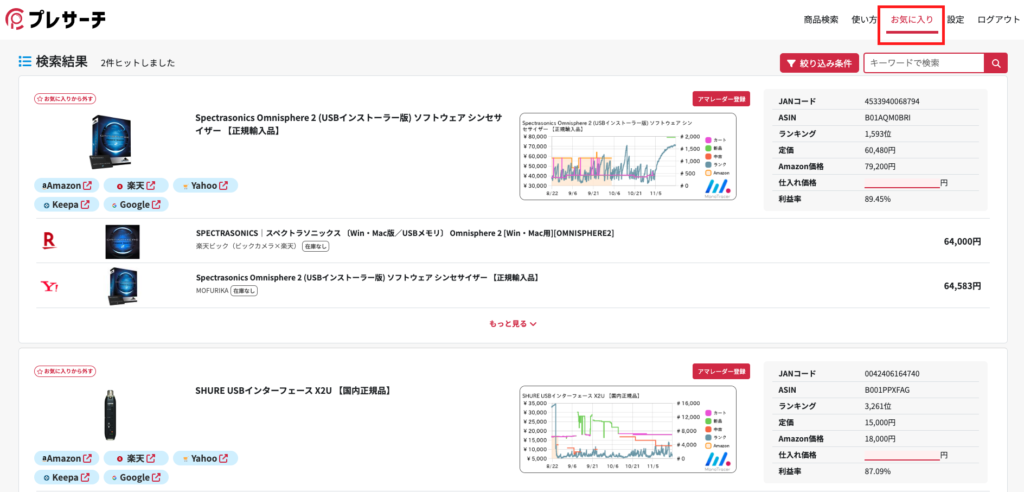The image size is (1024, 492).
Task: Click the Omnisphere 2 price history chart
Action: coord(627,155)
